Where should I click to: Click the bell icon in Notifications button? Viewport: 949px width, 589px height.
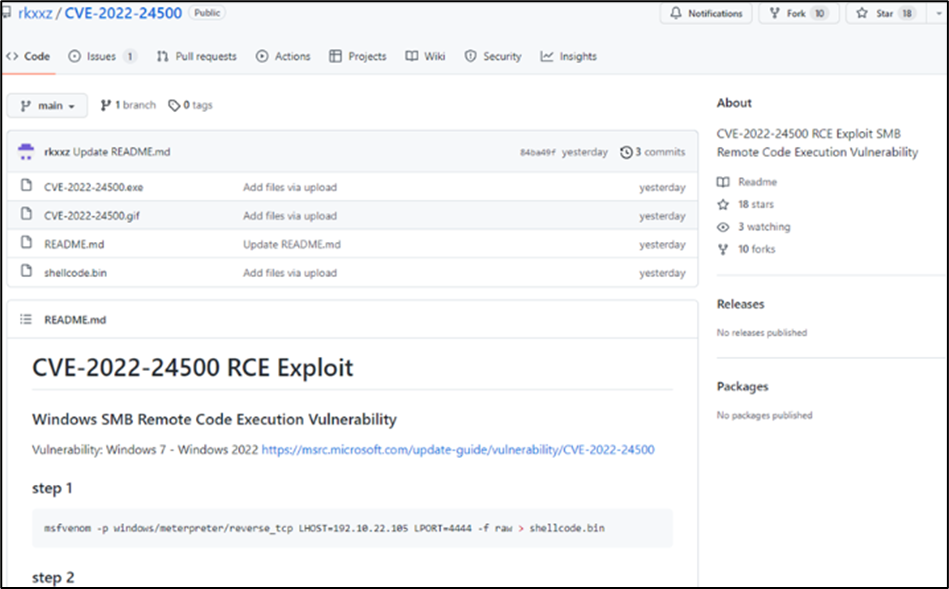click(675, 13)
